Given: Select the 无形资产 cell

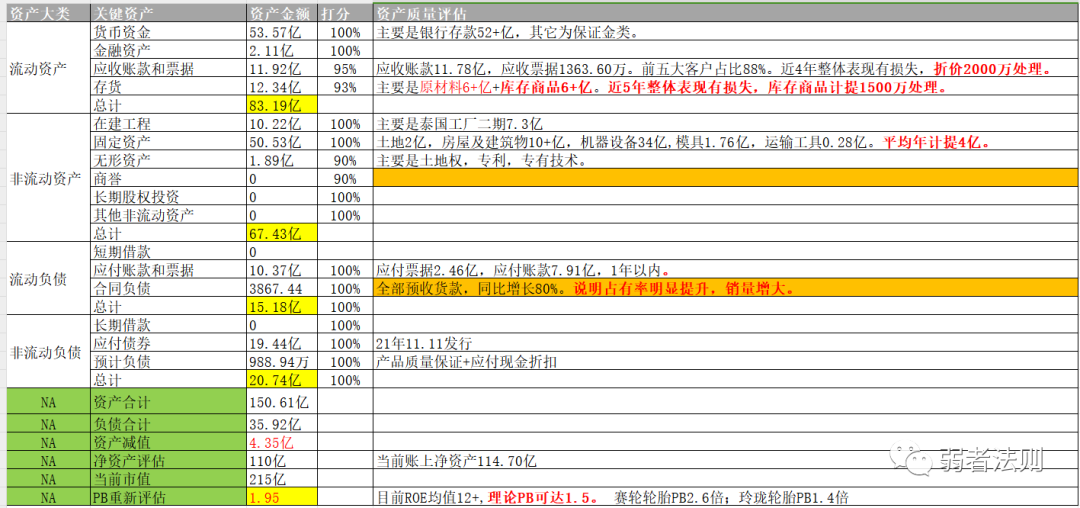Looking at the screenshot, I should tap(169, 160).
